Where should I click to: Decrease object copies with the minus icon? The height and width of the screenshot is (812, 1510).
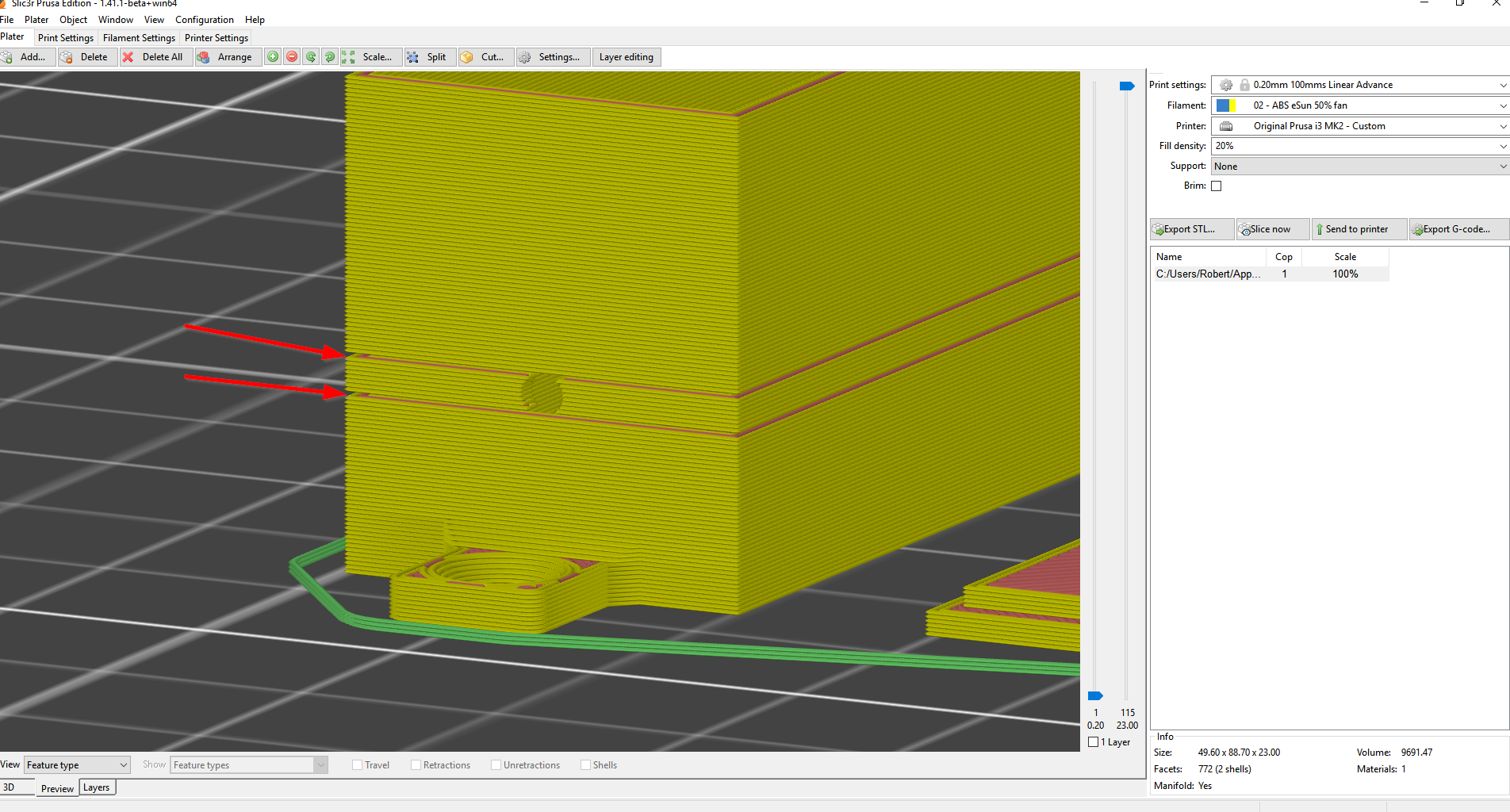tap(292, 56)
